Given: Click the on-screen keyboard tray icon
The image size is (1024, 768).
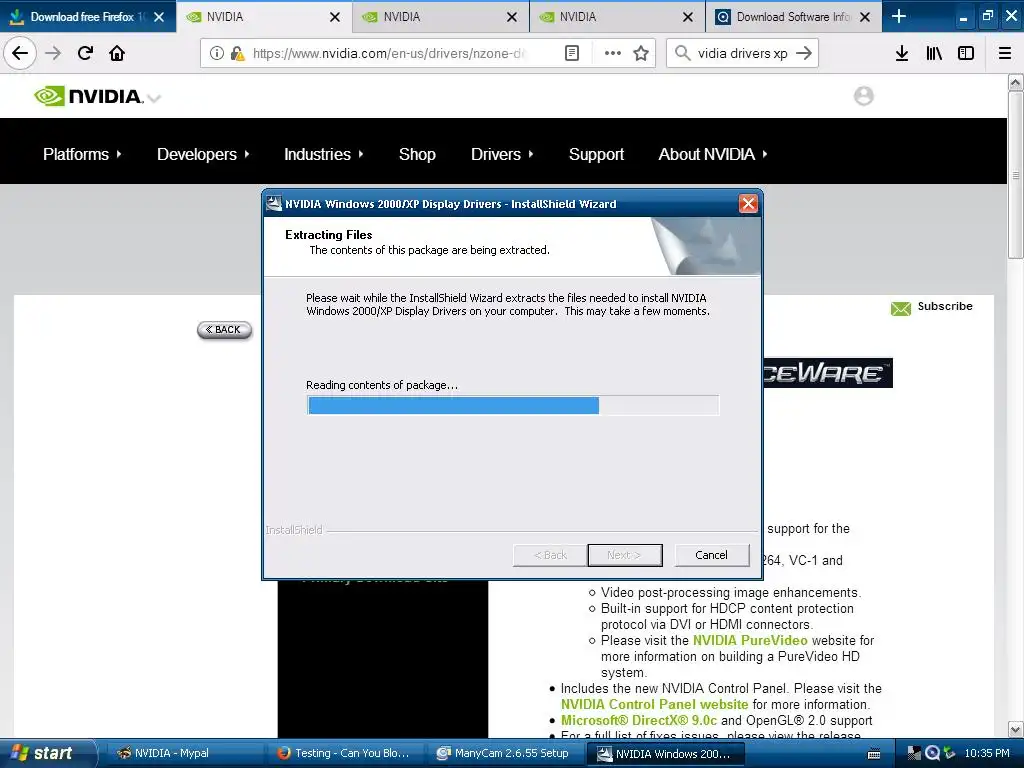Looking at the screenshot, I should click(x=874, y=754).
